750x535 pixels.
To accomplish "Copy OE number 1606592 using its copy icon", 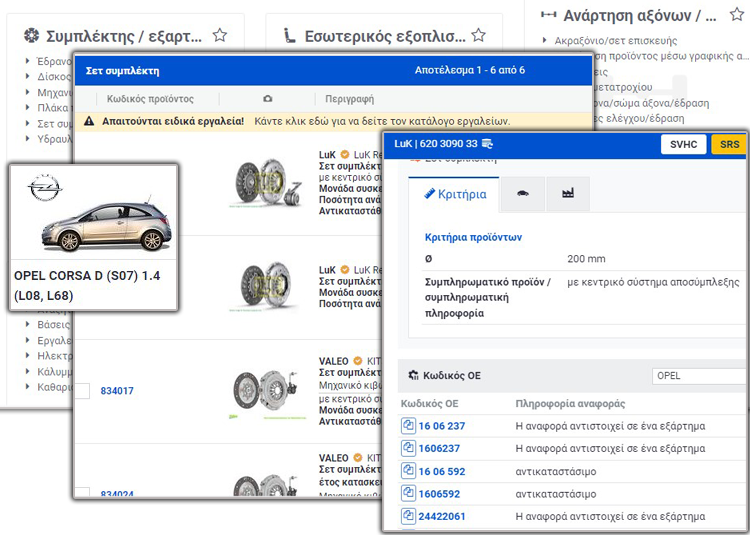I will point(408,493).
